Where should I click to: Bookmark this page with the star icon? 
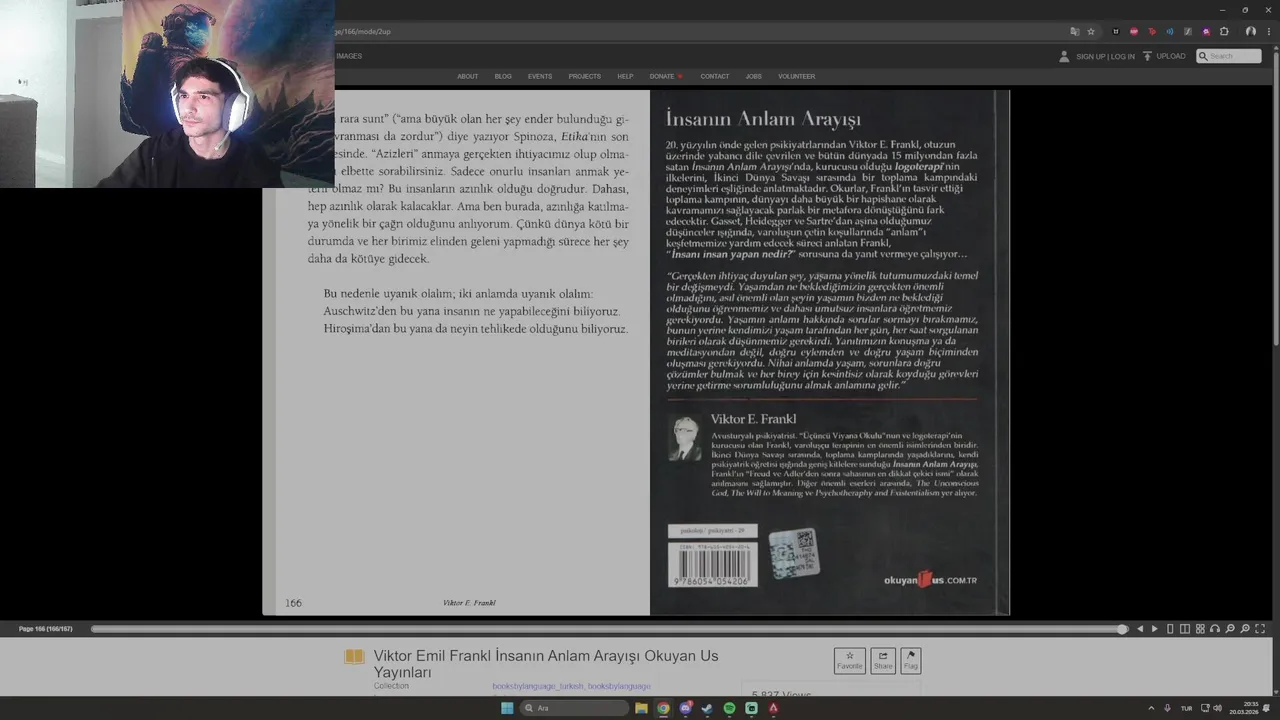1091,31
